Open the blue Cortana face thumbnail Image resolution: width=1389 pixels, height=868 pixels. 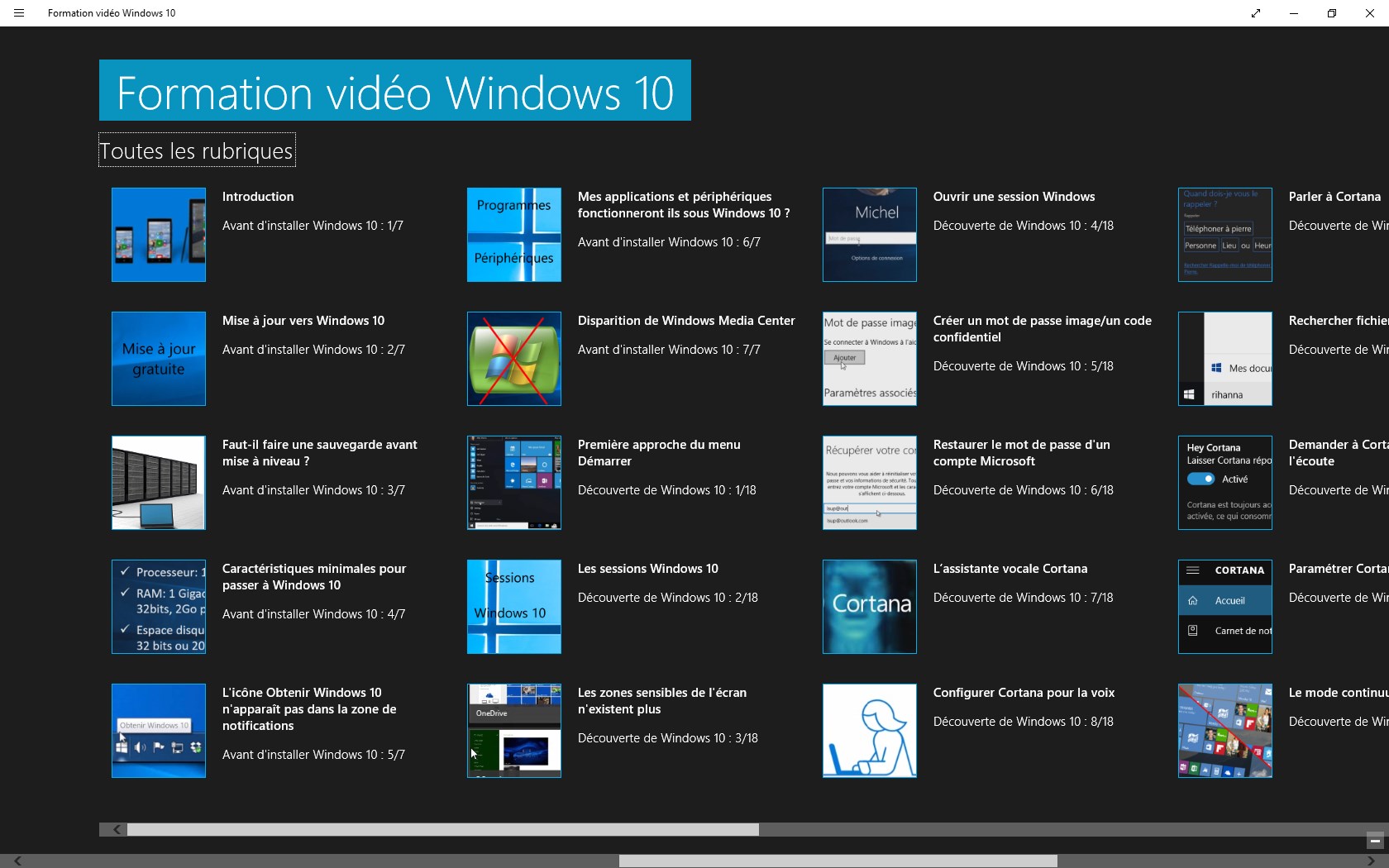(870, 607)
